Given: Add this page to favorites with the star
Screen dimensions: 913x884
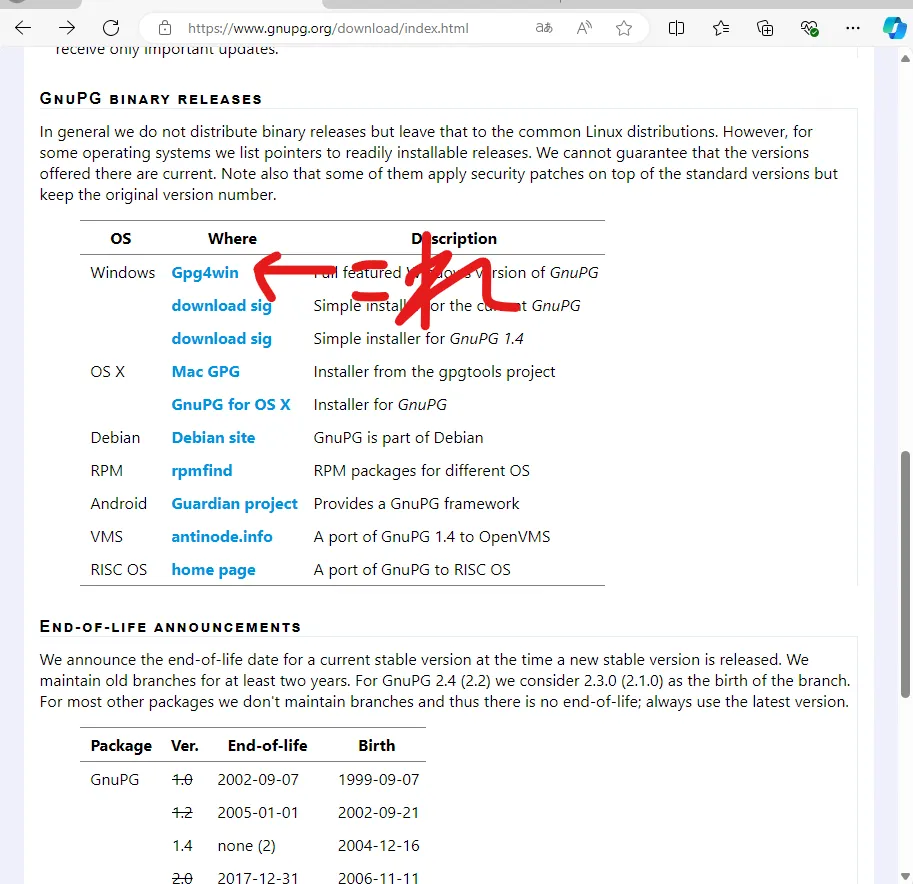Looking at the screenshot, I should coord(624,28).
